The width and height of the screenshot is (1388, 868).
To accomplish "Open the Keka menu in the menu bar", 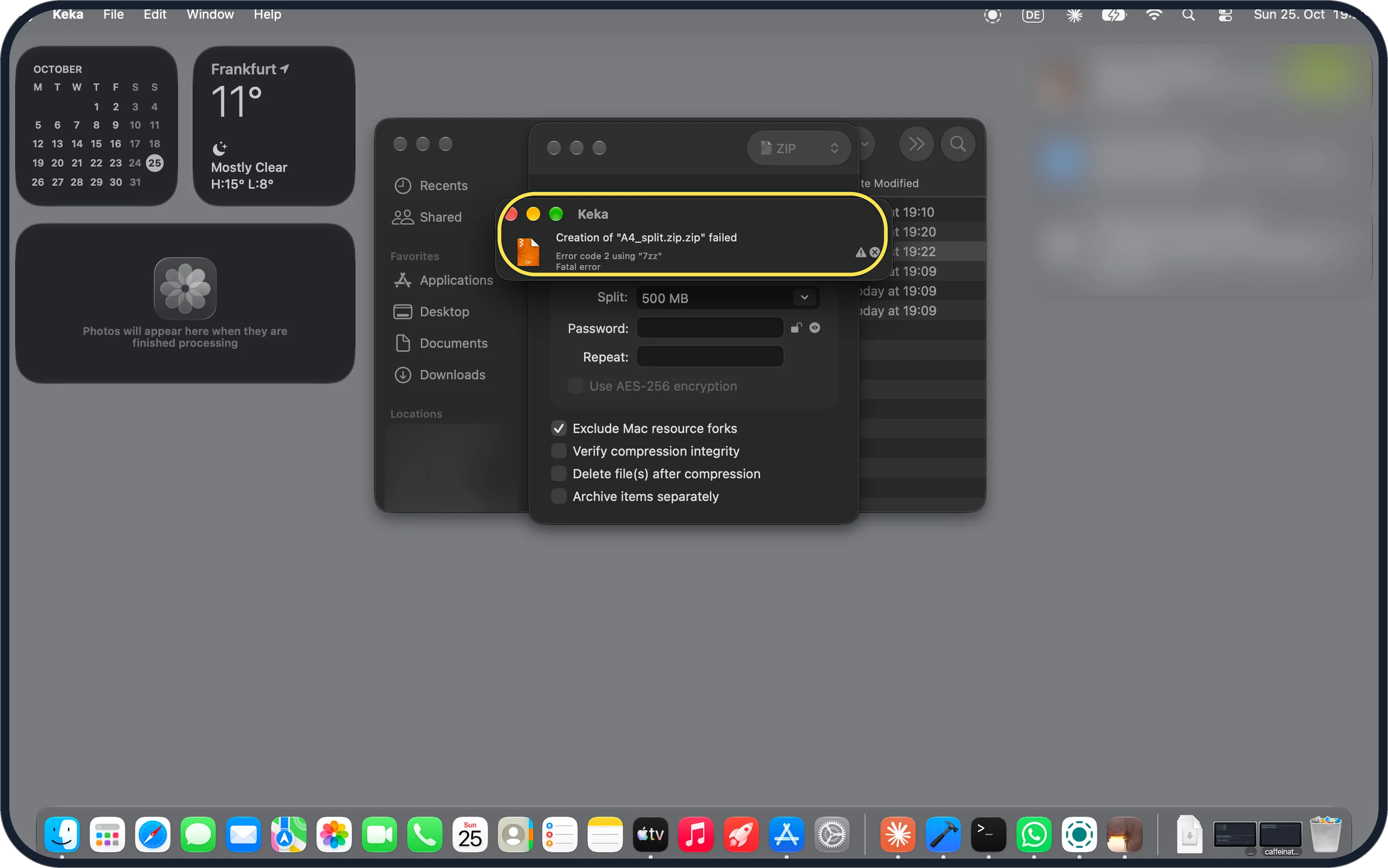I will 68,14.
